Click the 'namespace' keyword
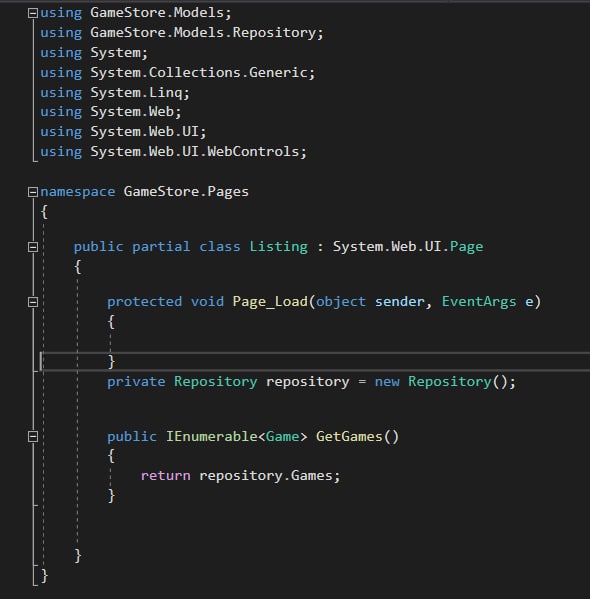The image size is (590, 599). tap(78, 192)
